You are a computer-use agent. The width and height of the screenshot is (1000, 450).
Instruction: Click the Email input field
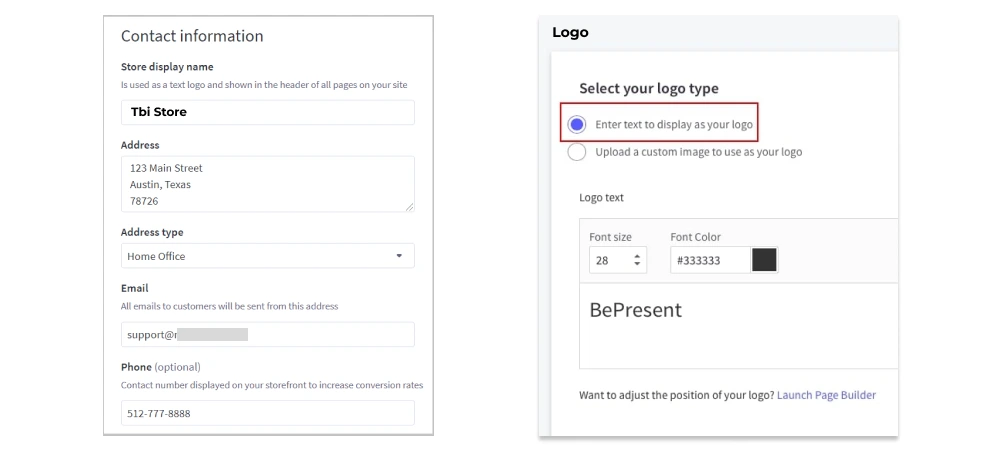(x=267, y=334)
